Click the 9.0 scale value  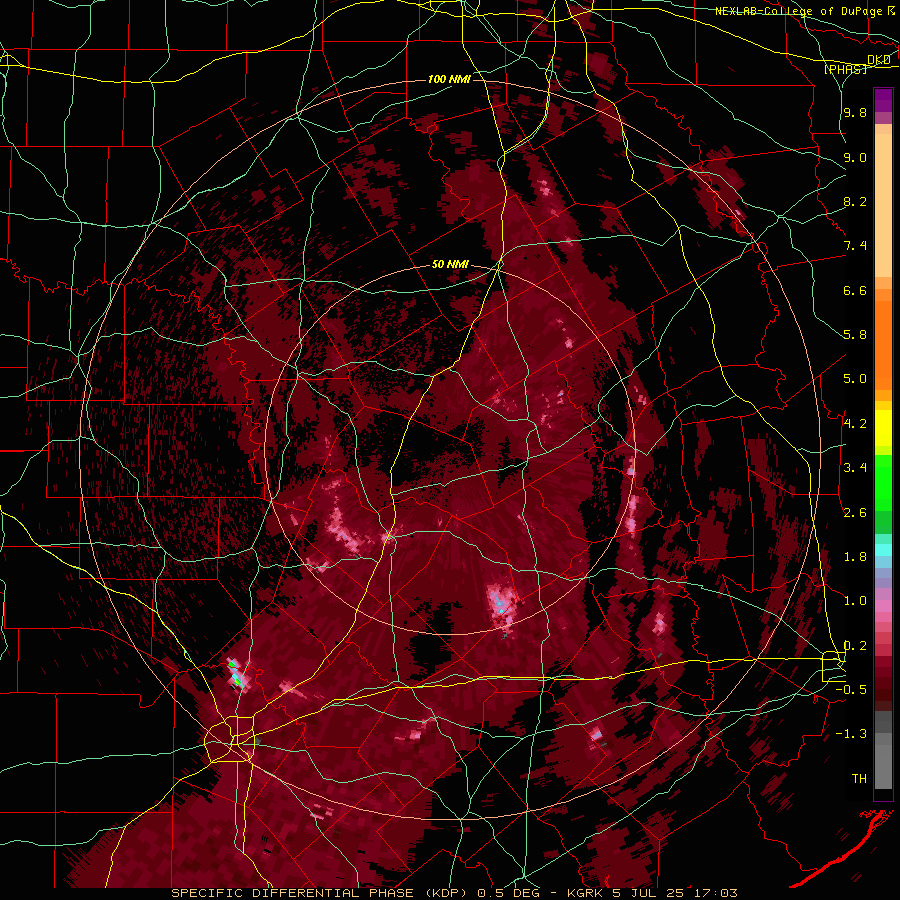click(855, 158)
